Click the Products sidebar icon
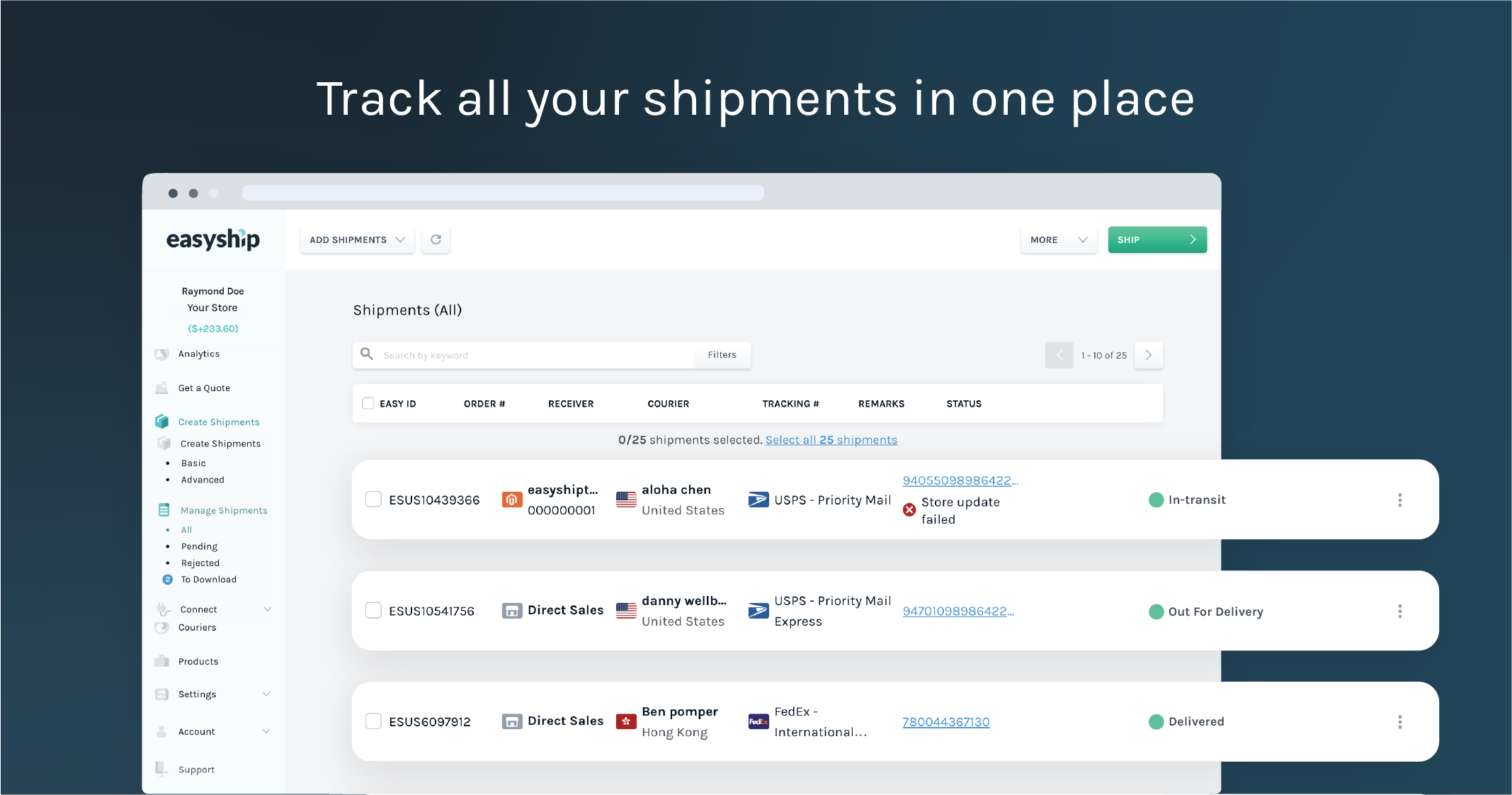1512x795 pixels. (161, 661)
